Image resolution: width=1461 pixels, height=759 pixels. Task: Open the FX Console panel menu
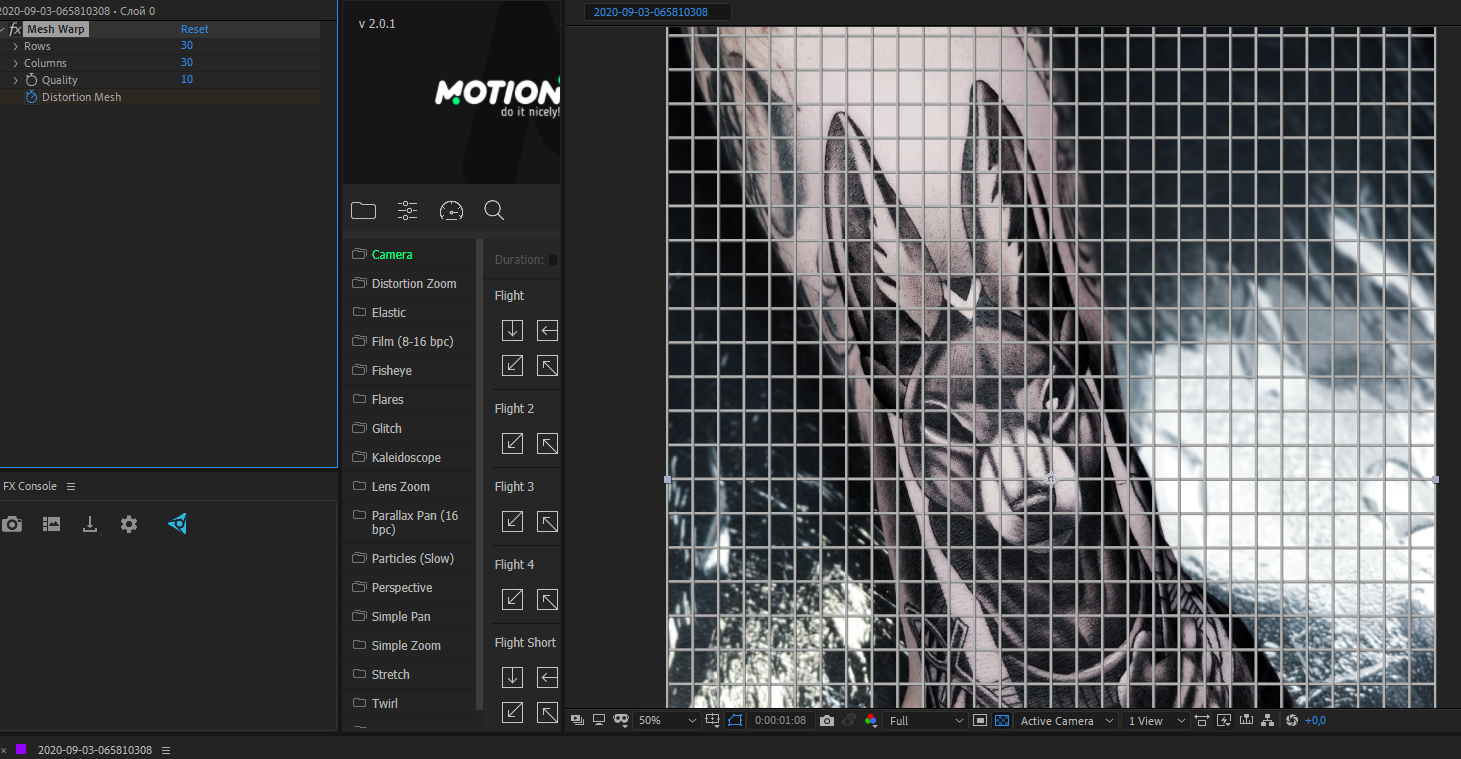71,486
